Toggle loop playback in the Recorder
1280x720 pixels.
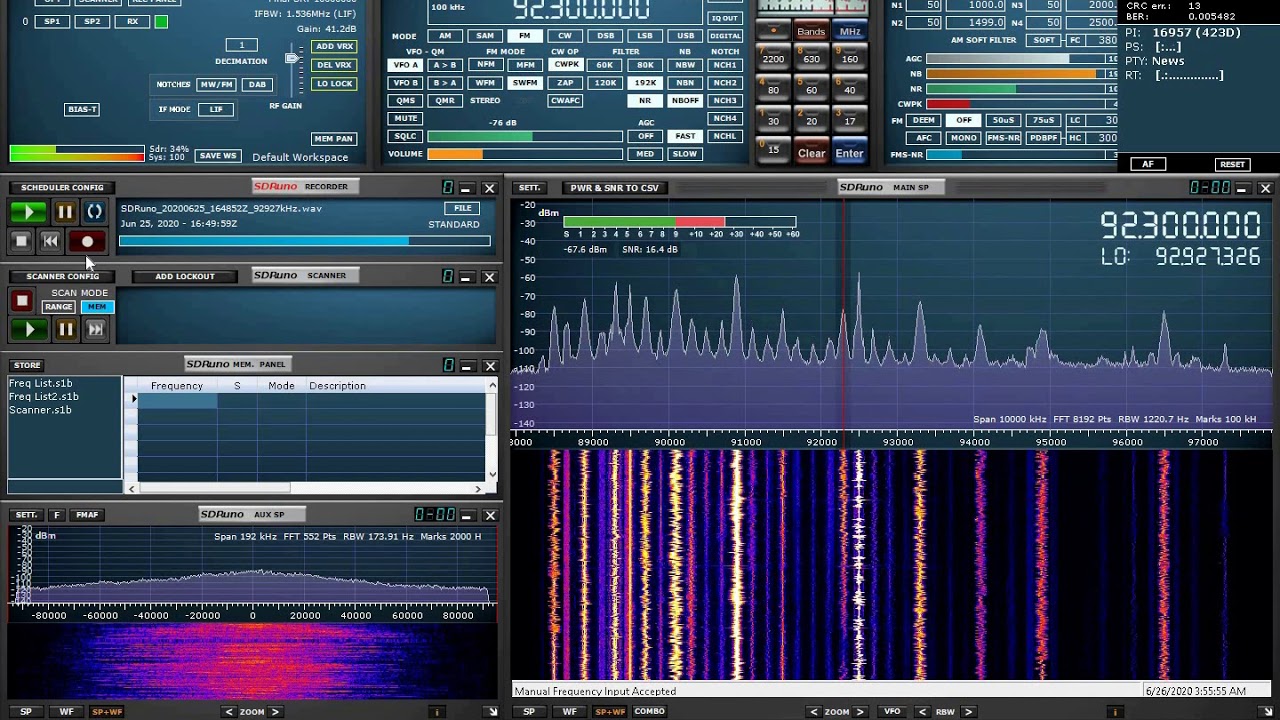pyautogui.click(x=94, y=212)
